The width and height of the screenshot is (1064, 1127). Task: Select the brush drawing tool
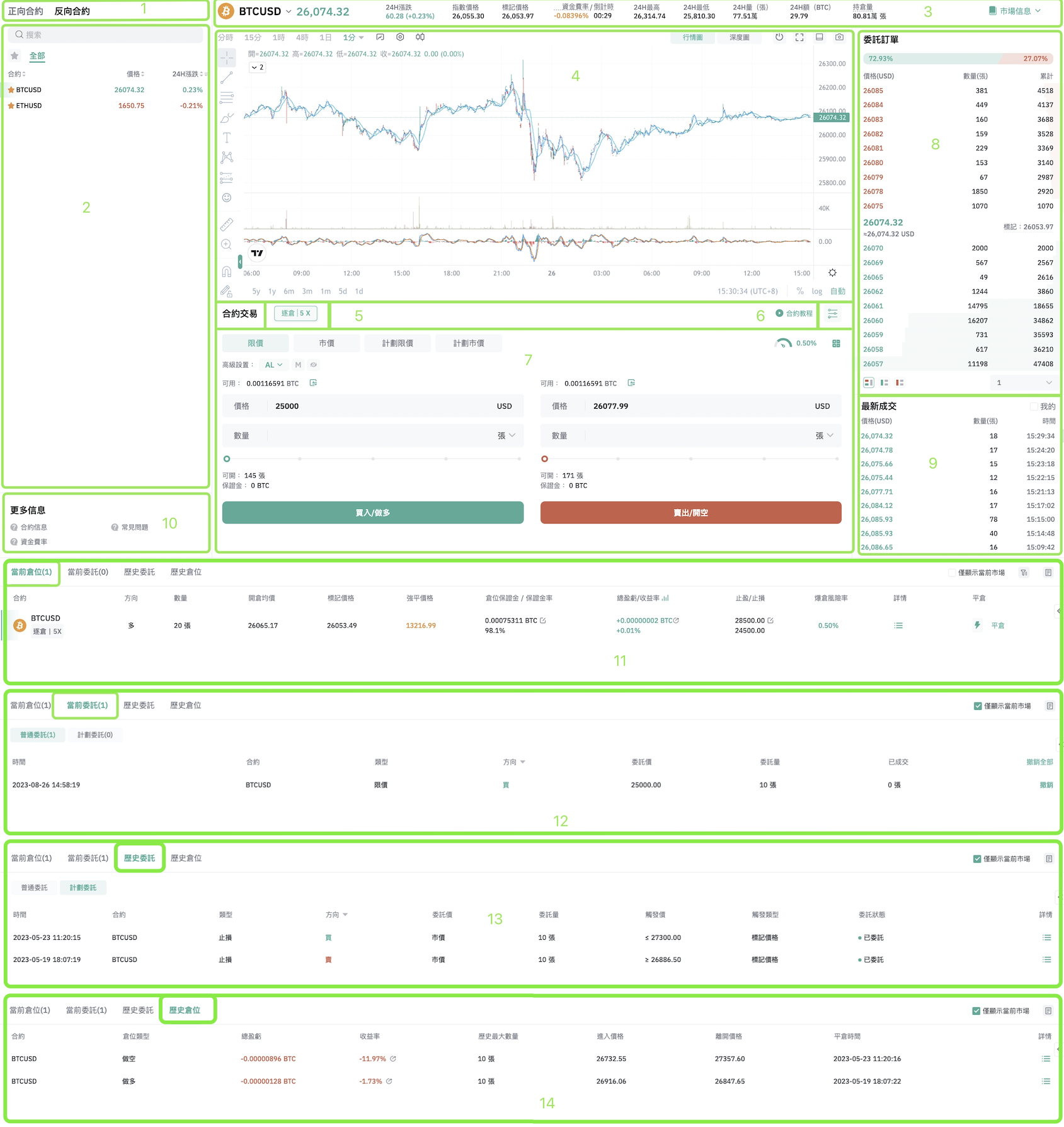pyautogui.click(x=227, y=118)
